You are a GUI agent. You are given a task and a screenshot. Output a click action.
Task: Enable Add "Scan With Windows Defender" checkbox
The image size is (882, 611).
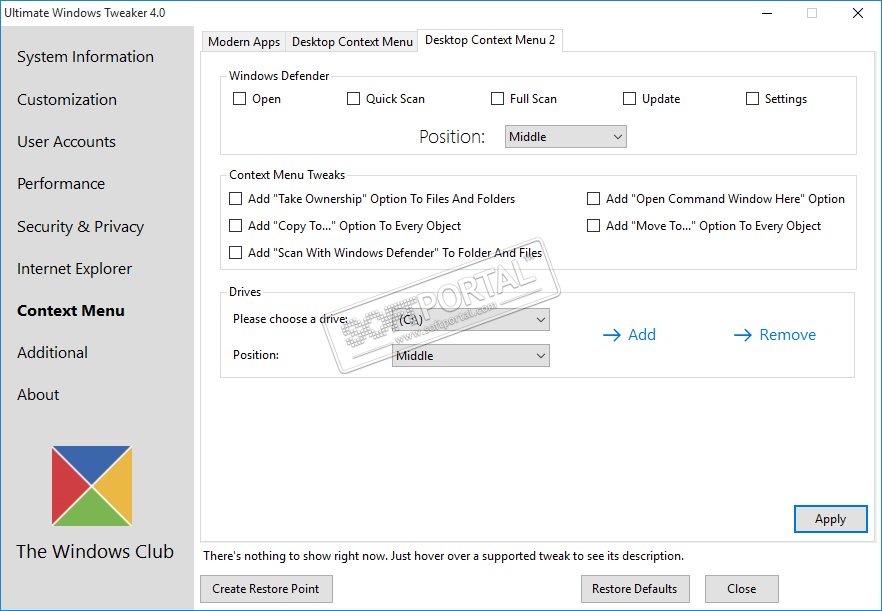coord(236,253)
